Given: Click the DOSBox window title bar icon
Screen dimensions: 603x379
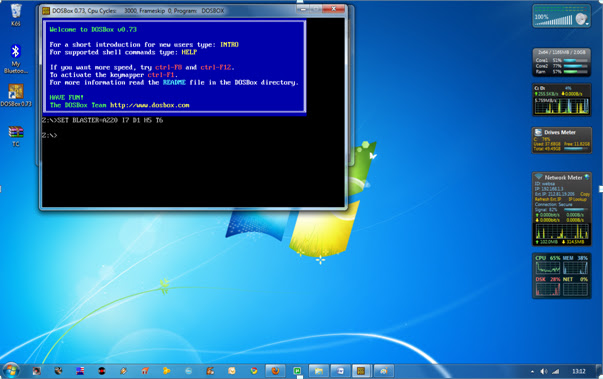Looking at the screenshot, I should [x=46, y=11].
